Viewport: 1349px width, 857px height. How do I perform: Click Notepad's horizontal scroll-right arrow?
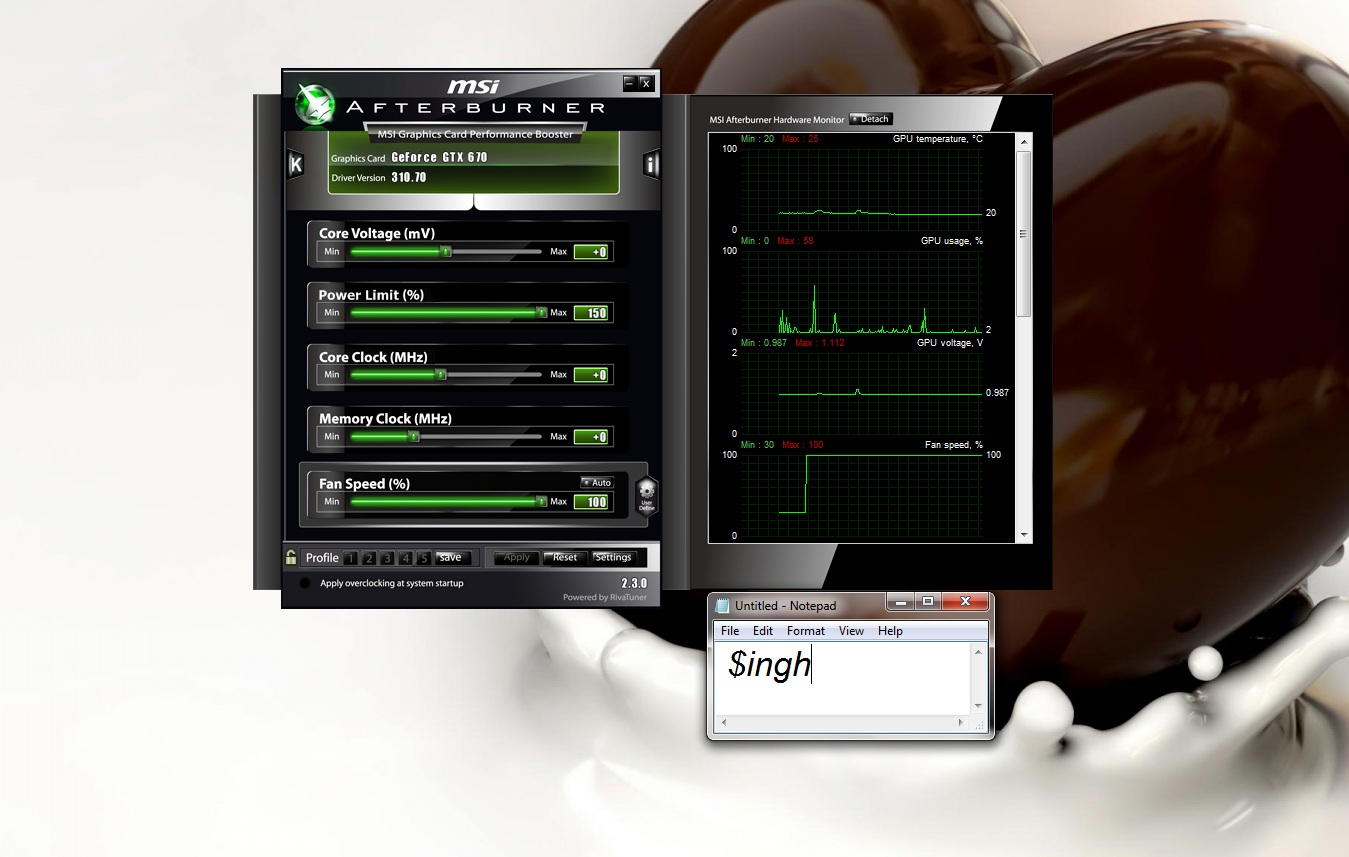coord(962,722)
